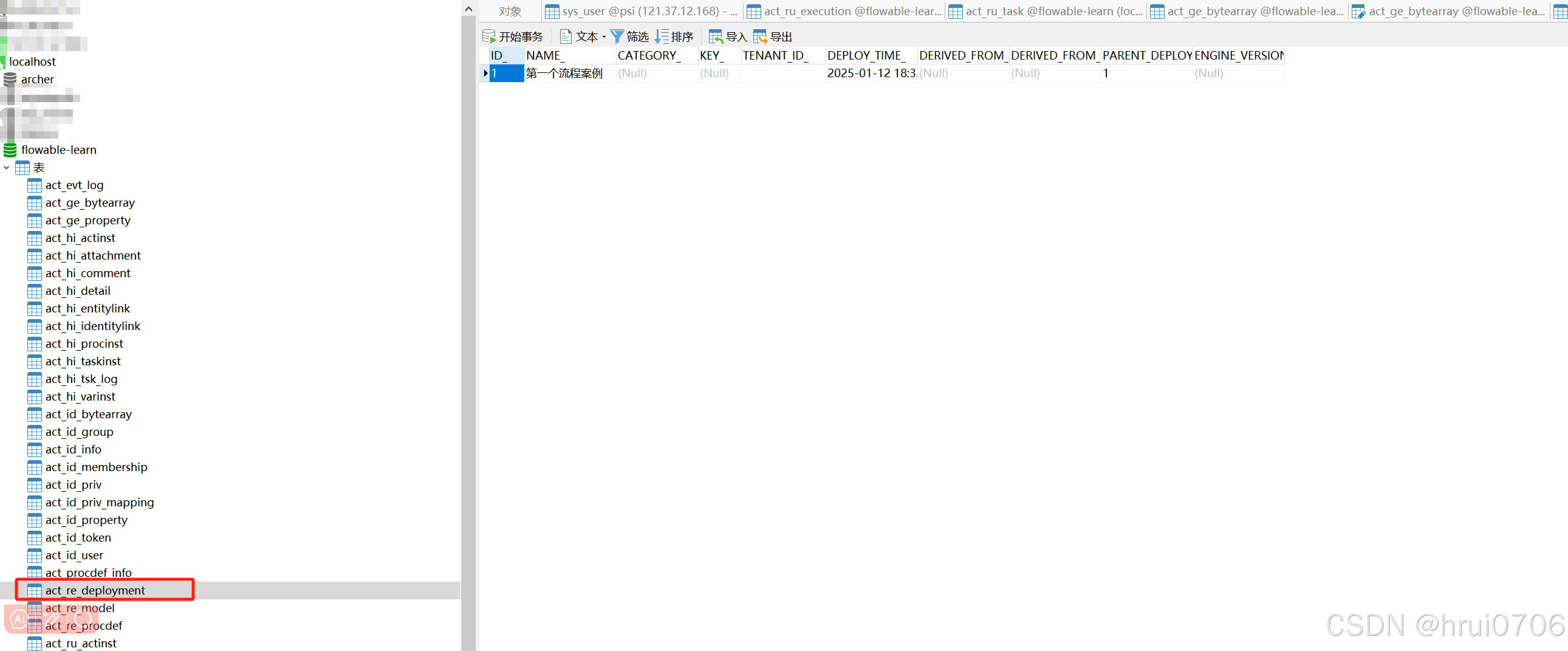Image resolution: width=1568 pixels, height=651 pixels.
Task: Open the 文本 dropdown arrow
Action: click(x=603, y=36)
